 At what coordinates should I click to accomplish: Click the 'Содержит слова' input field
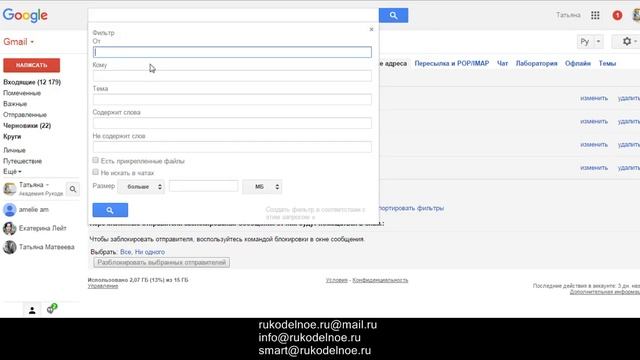[x=232, y=123]
